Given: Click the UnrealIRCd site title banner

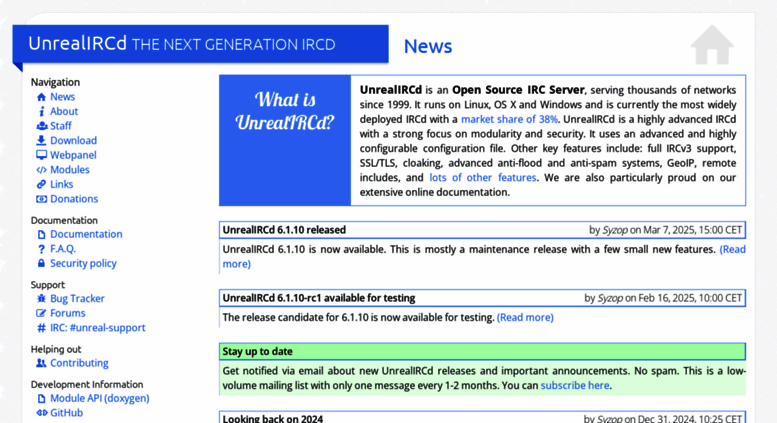Looking at the screenshot, I should [201, 44].
